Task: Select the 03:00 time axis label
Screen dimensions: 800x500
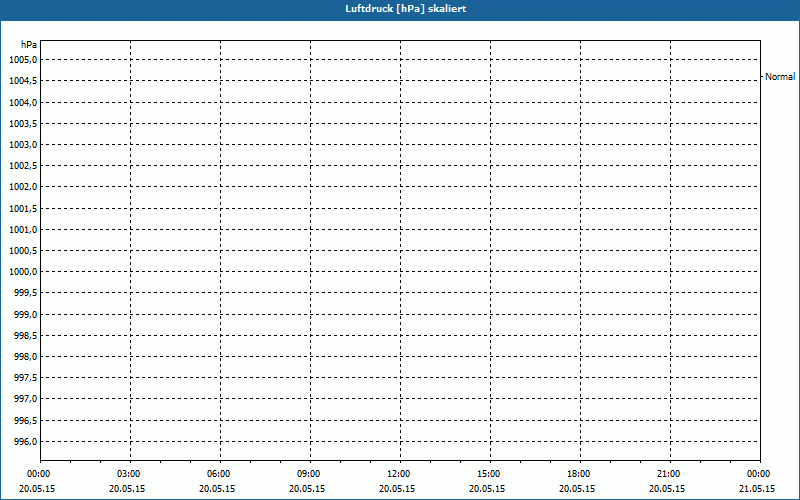Action: pyautogui.click(x=128, y=474)
